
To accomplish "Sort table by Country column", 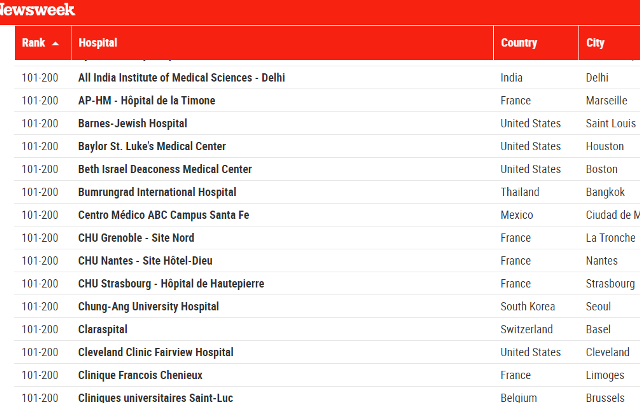I will click(x=536, y=43).
